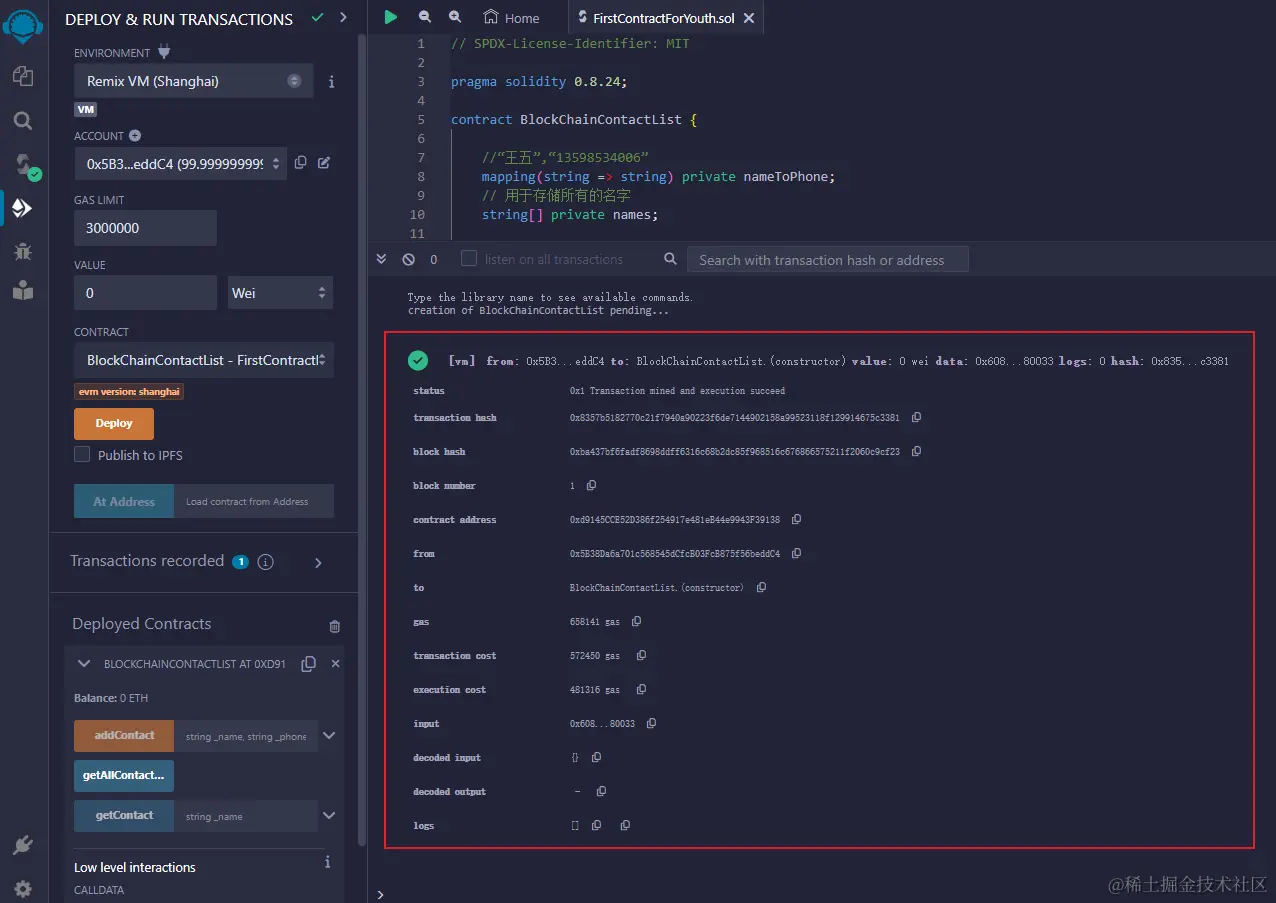This screenshot has width=1276, height=903.
Task: Copy the deployed contract address icon
Action: tap(309, 664)
